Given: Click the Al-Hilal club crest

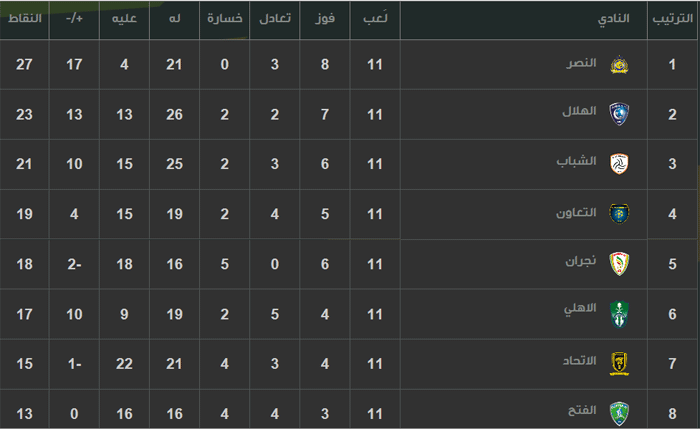Looking at the screenshot, I should click(619, 114).
